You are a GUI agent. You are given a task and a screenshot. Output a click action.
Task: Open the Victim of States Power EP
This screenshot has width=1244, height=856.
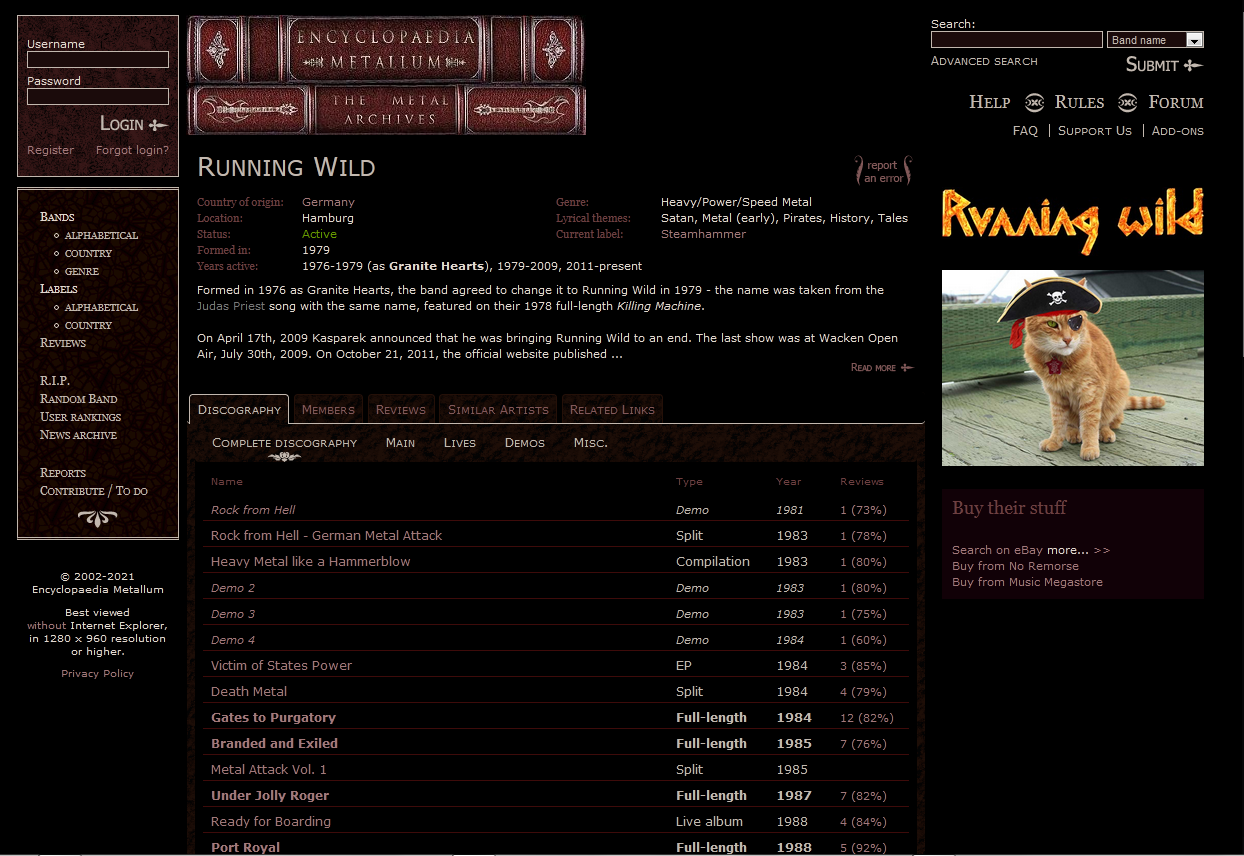click(281, 666)
